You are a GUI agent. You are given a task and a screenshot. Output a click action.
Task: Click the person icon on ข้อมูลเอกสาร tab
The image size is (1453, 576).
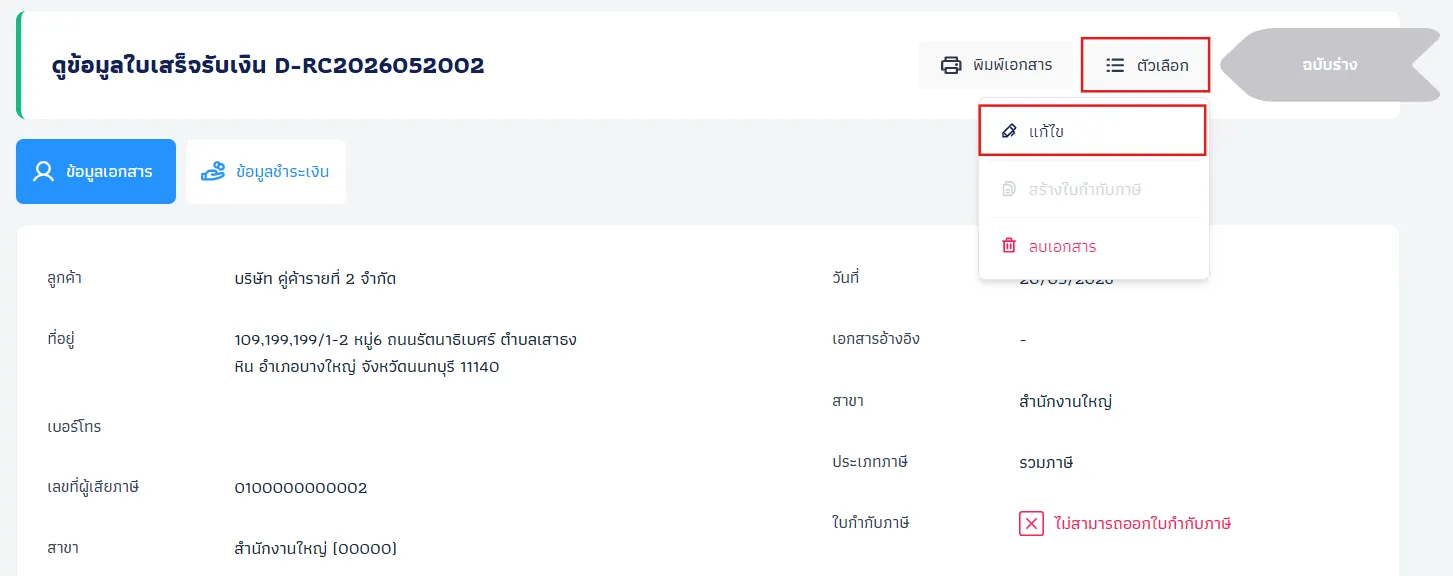[43, 171]
